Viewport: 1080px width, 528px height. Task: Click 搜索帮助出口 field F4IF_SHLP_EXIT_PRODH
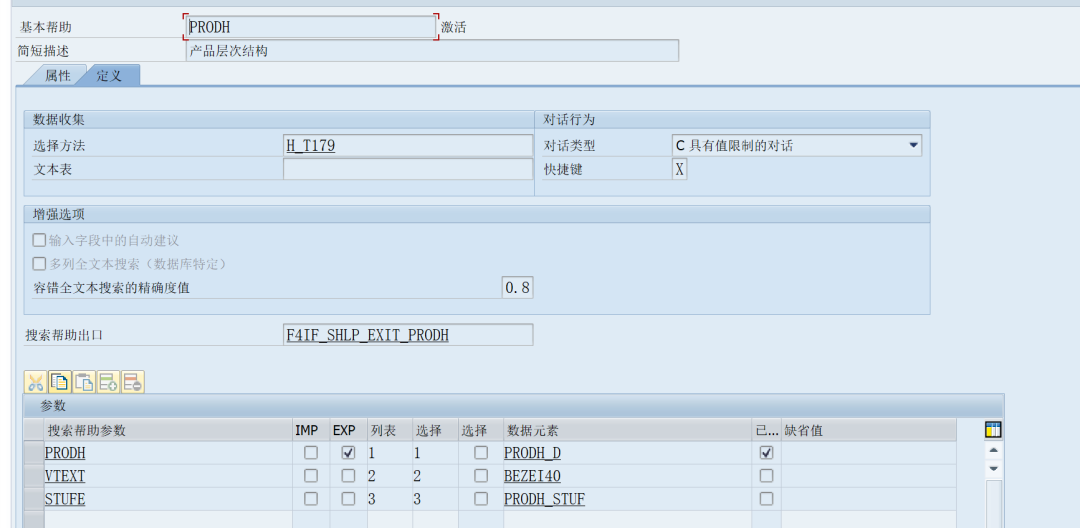pos(408,335)
